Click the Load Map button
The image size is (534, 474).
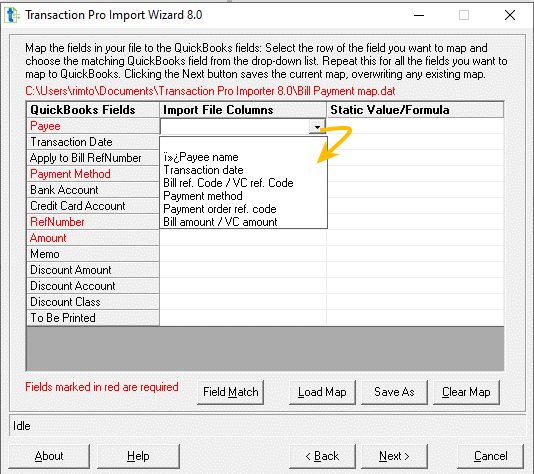[x=322, y=392]
